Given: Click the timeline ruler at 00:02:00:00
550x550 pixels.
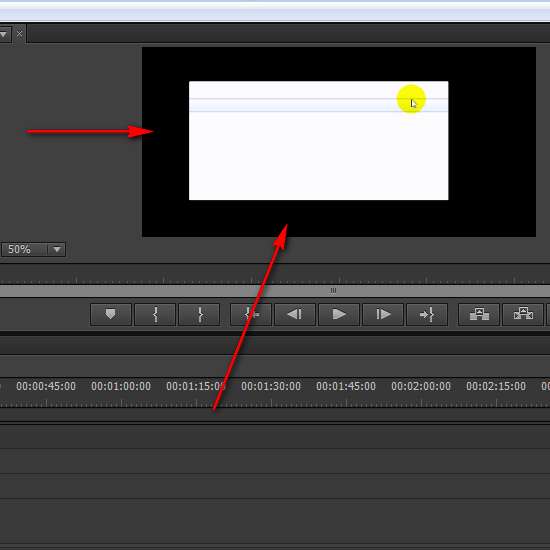Looking at the screenshot, I should [421, 386].
